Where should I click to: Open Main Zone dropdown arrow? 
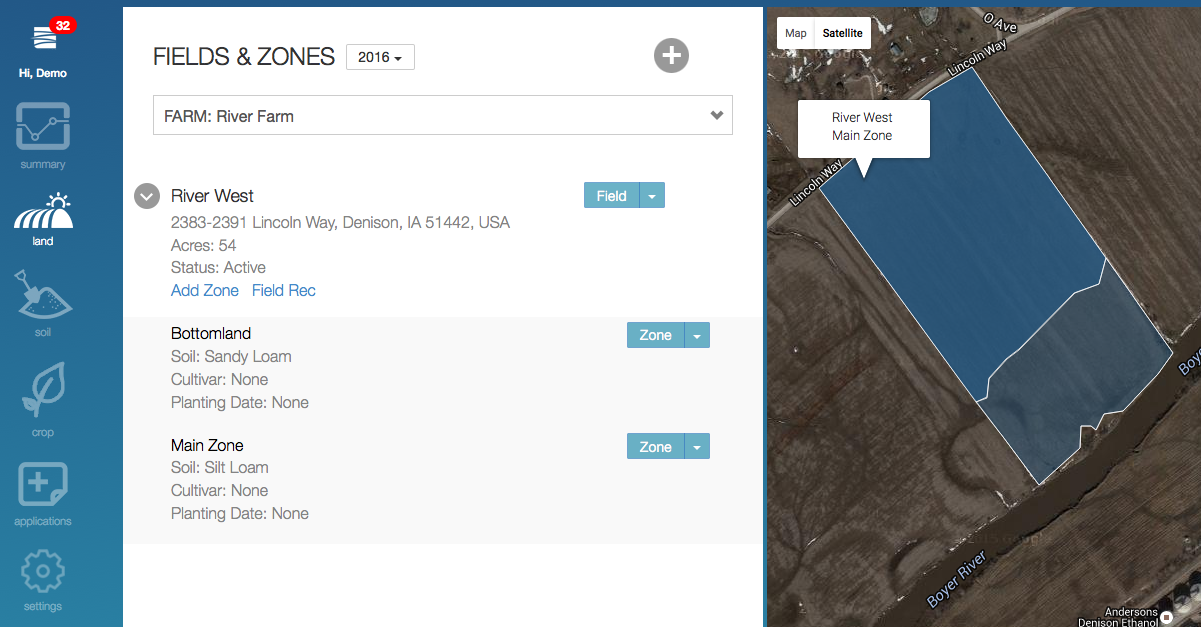coord(697,447)
